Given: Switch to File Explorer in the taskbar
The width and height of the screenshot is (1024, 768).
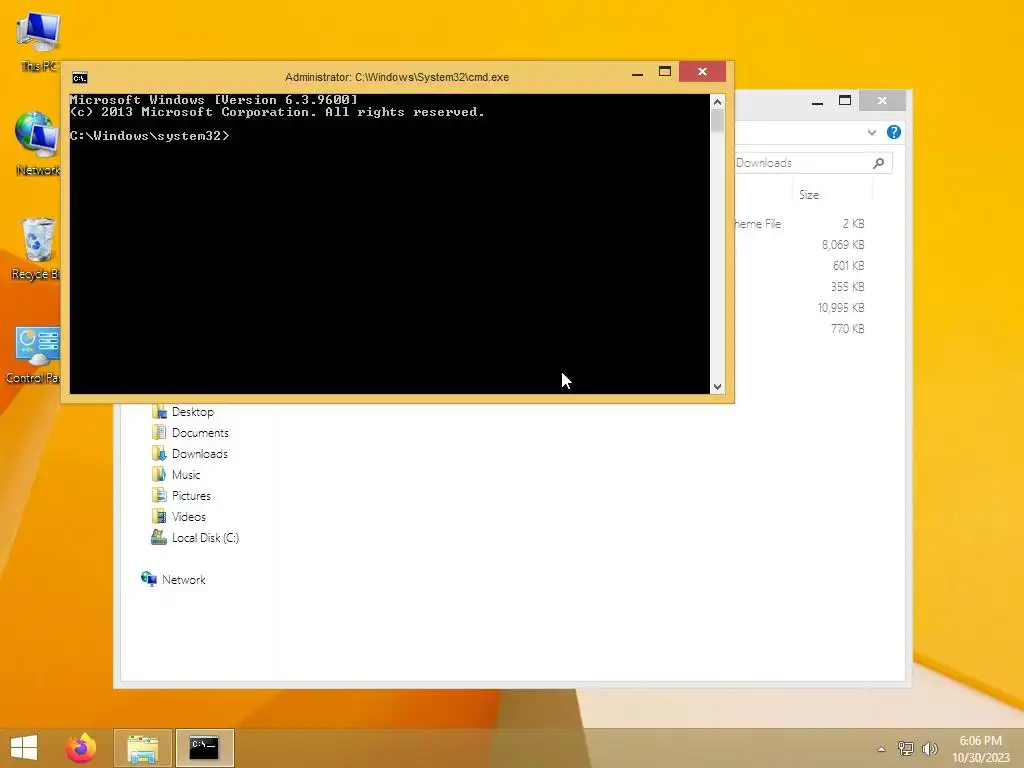Looking at the screenshot, I should (x=142, y=748).
